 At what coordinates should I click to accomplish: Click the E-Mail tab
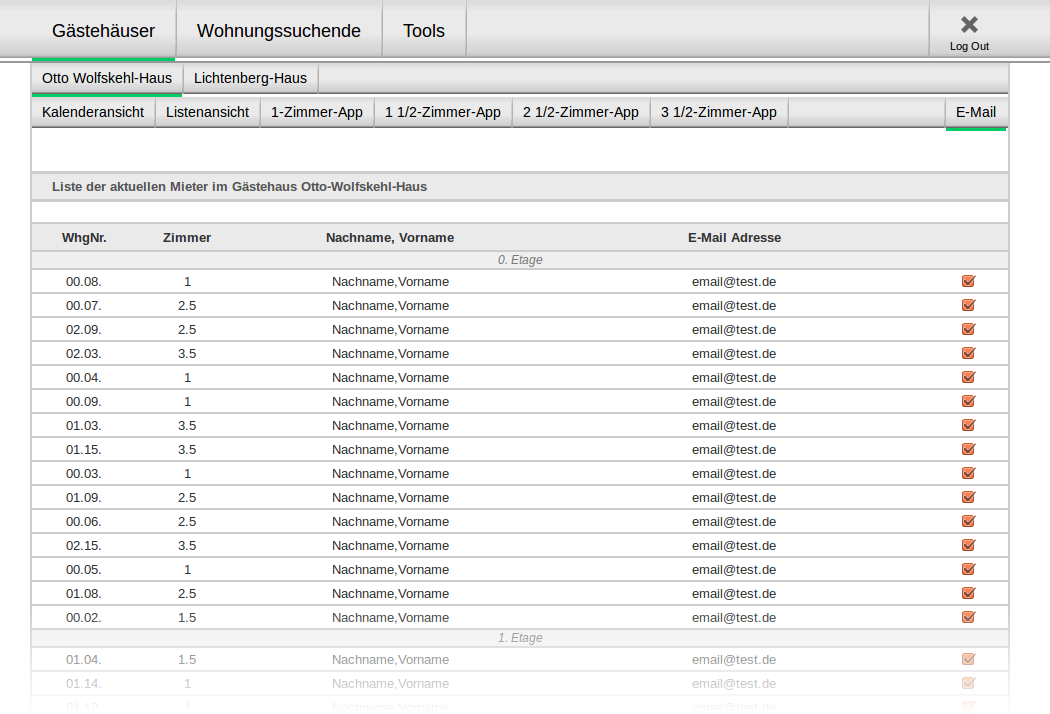tap(976, 112)
